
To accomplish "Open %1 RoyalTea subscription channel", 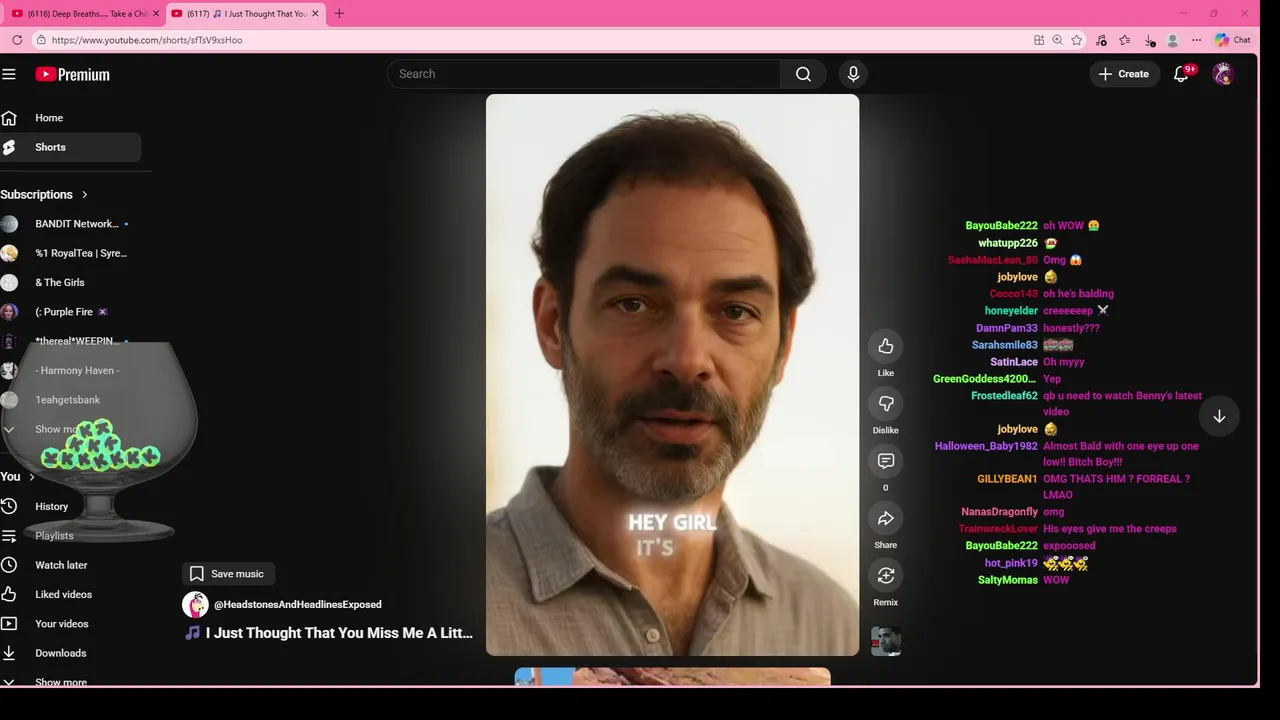I will pos(70,253).
